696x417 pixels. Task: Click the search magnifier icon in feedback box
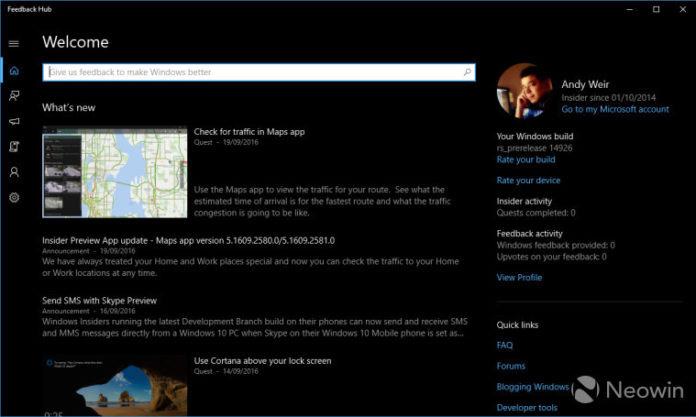pyautogui.click(x=467, y=72)
